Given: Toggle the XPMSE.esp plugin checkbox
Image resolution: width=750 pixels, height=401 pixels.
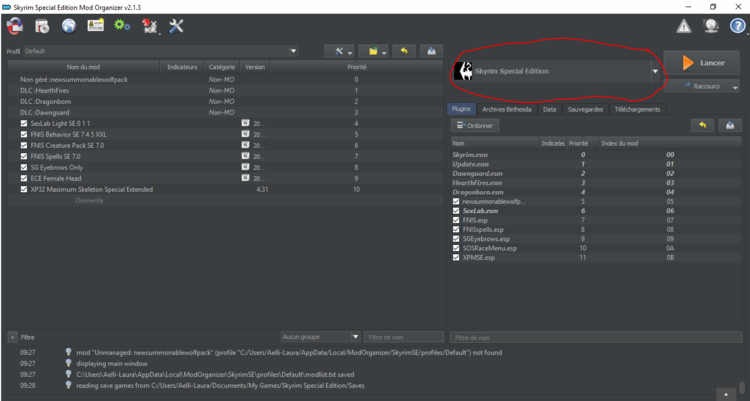Looking at the screenshot, I should pos(456,257).
